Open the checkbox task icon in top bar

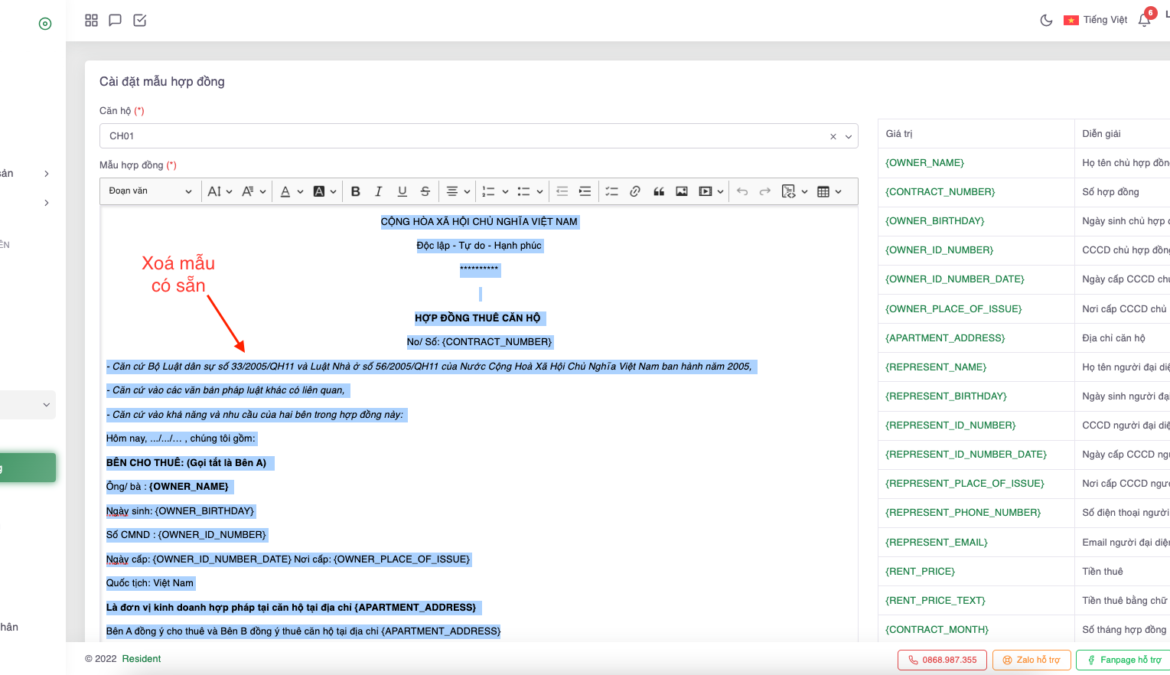pos(140,20)
